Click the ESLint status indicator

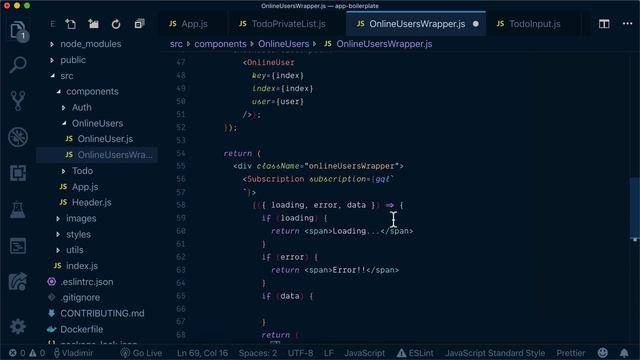tap(415, 353)
